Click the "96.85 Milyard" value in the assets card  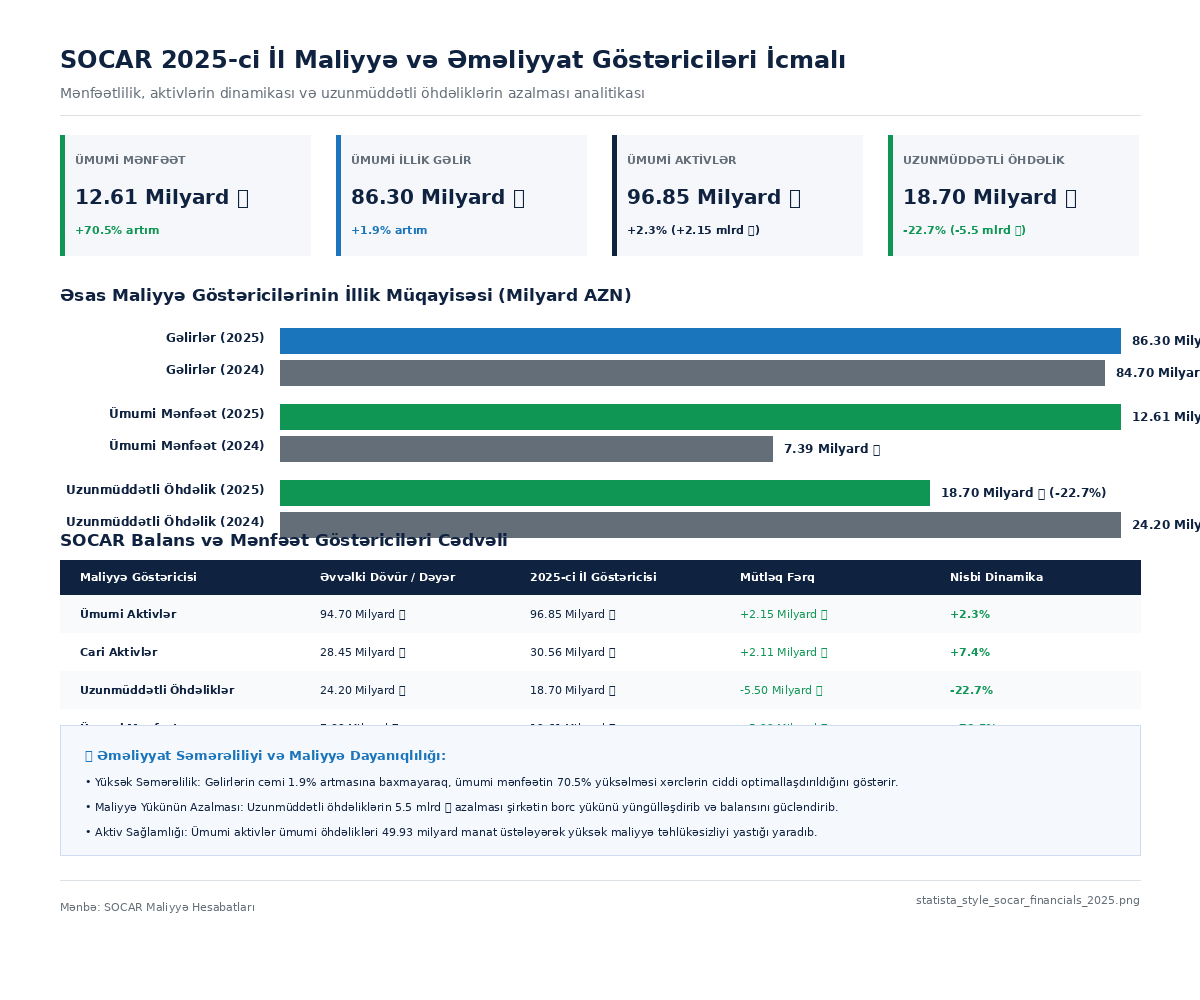714,198
